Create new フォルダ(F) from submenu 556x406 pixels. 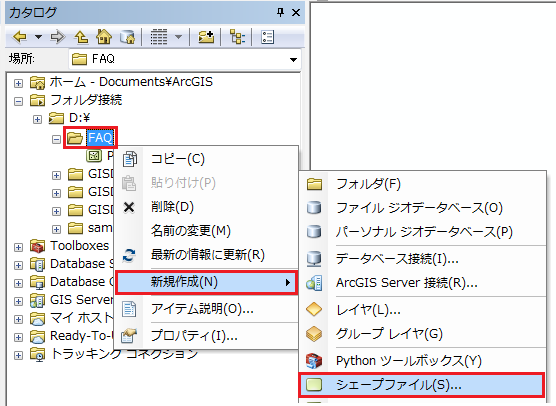point(423,184)
